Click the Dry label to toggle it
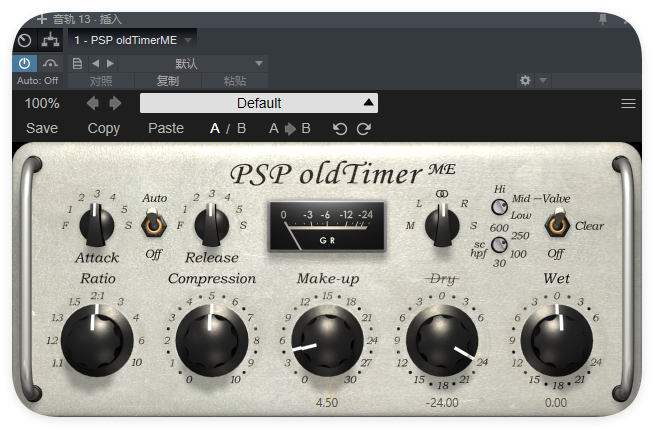The width and height of the screenshot is (654, 429). coord(443,278)
